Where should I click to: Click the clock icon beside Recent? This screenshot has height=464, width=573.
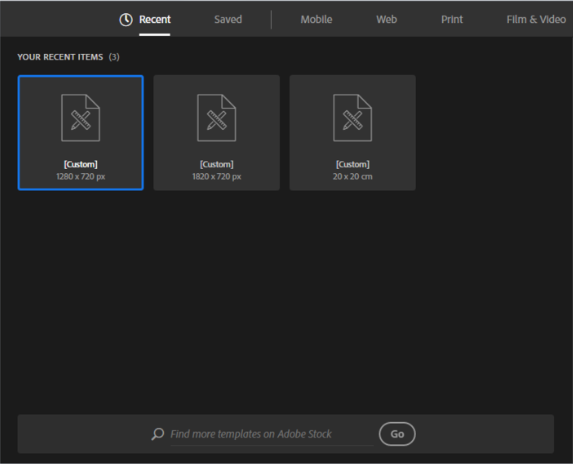[126, 20]
